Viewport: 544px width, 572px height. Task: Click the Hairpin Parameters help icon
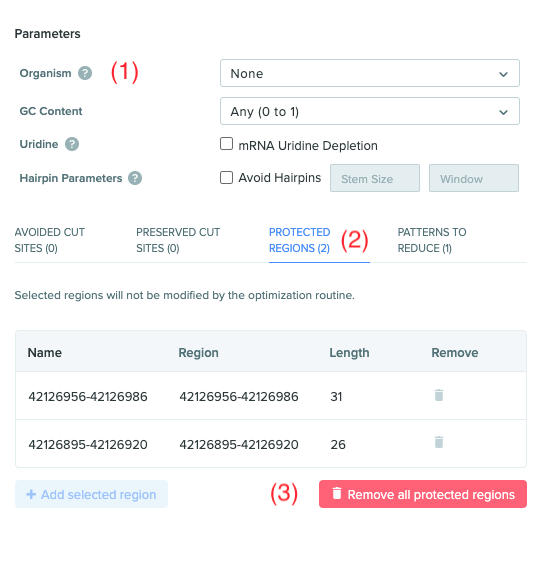pyautogui.click(x=135, y=178)
